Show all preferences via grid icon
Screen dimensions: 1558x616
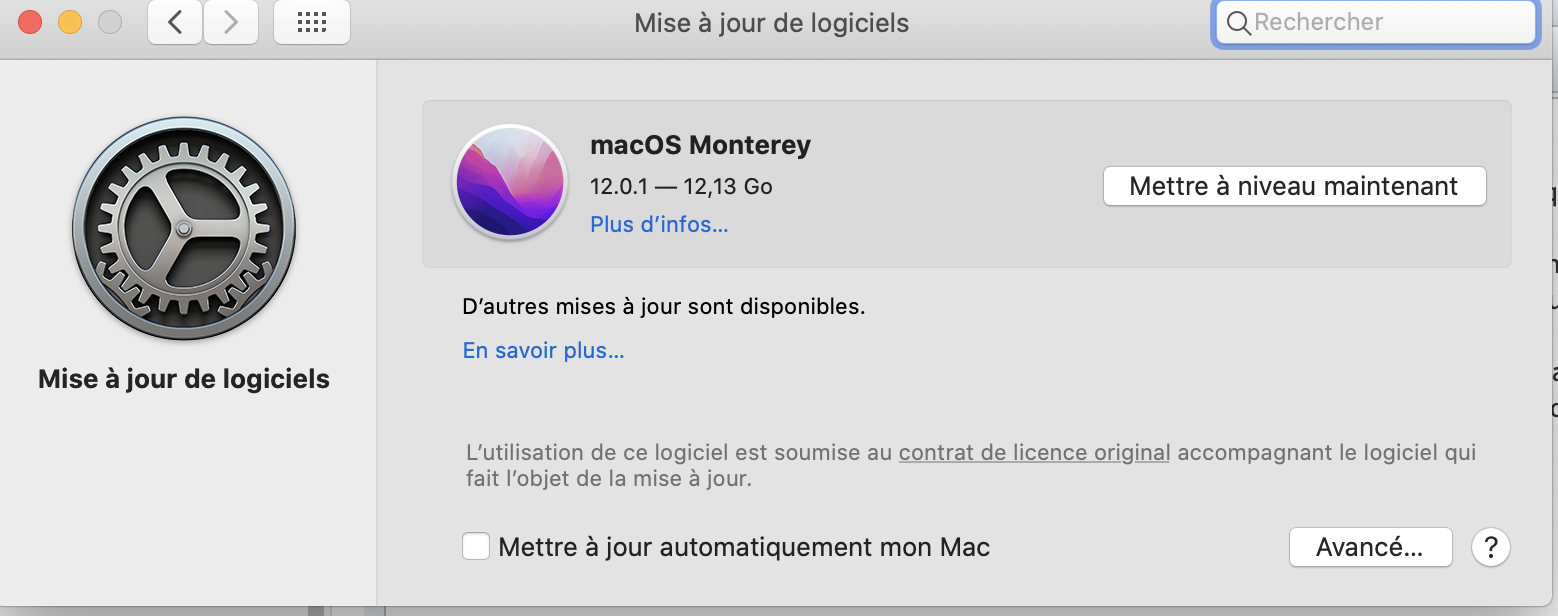(311, 23)
